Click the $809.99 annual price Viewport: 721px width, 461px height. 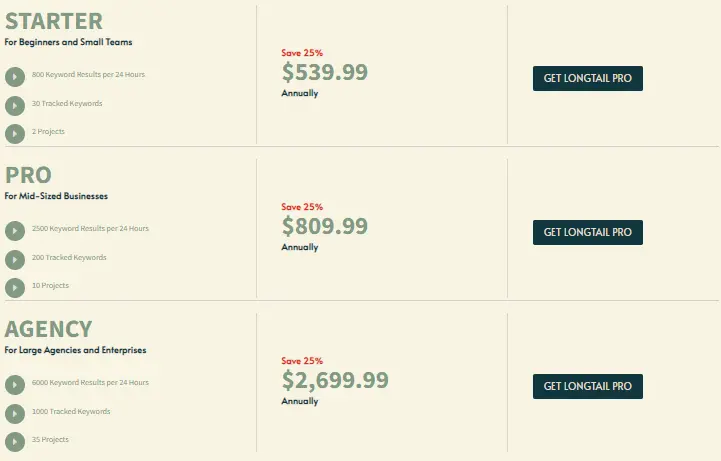click(x=325, y=226)
